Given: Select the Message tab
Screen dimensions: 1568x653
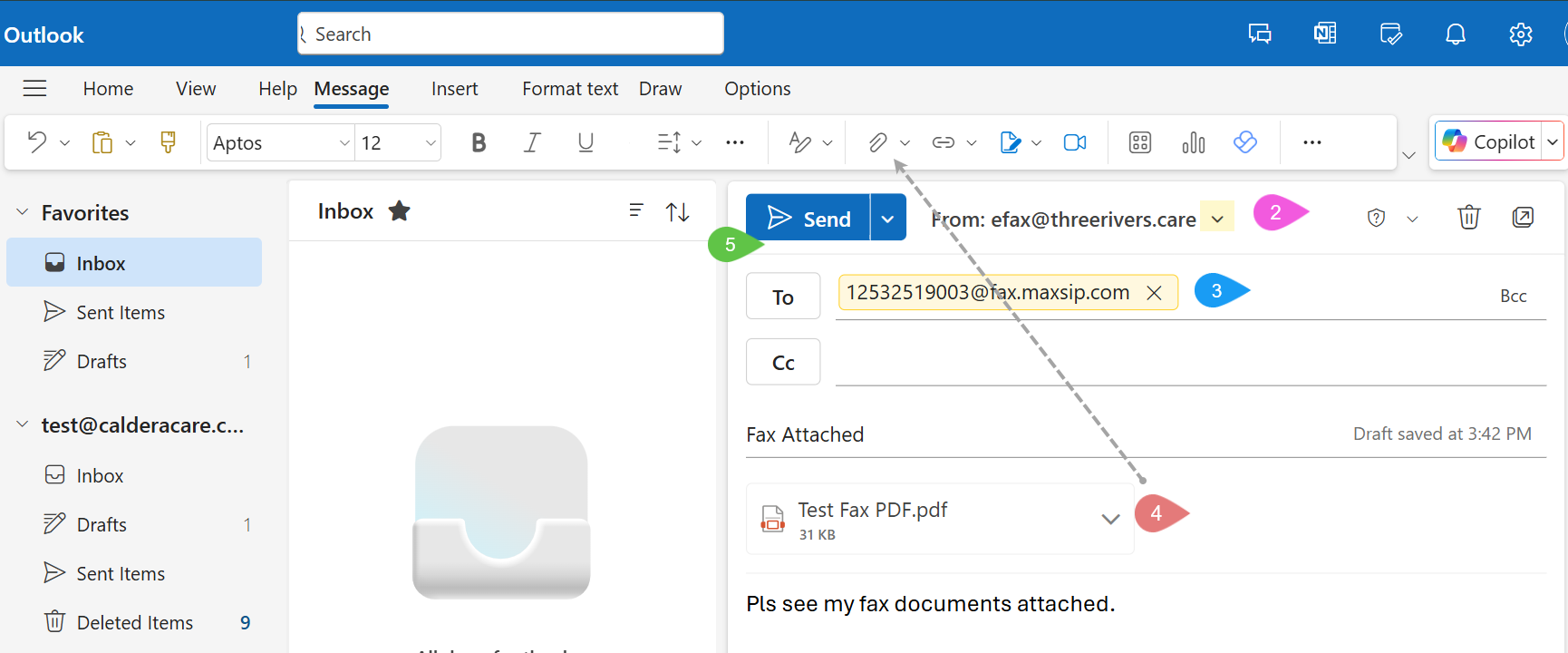Looking at the screenshot, I should [x=352, y=89].
